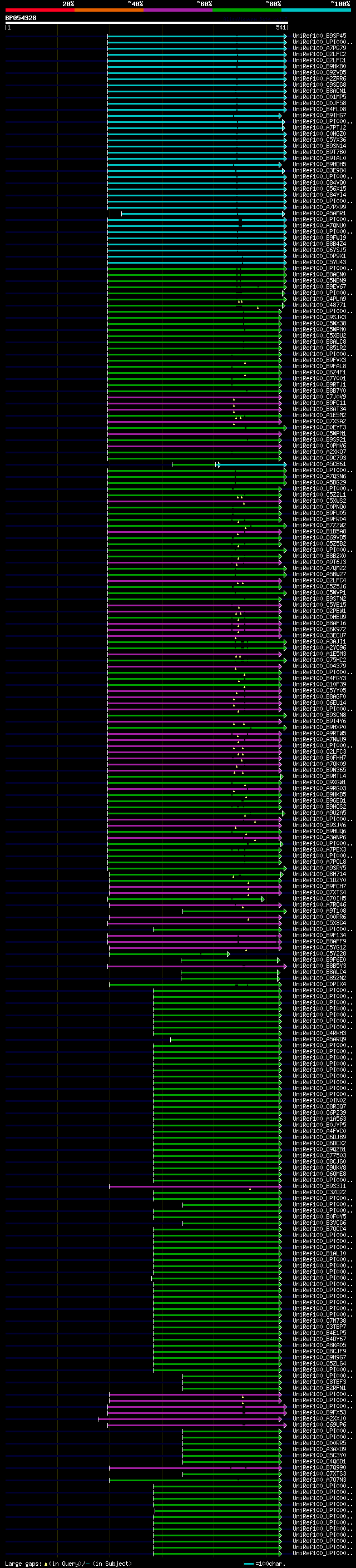Select the UniRef100_C5XBU2 entry
Image resolution: width=356 pixels, height=1568 pixels.
[x=319, y=336]
